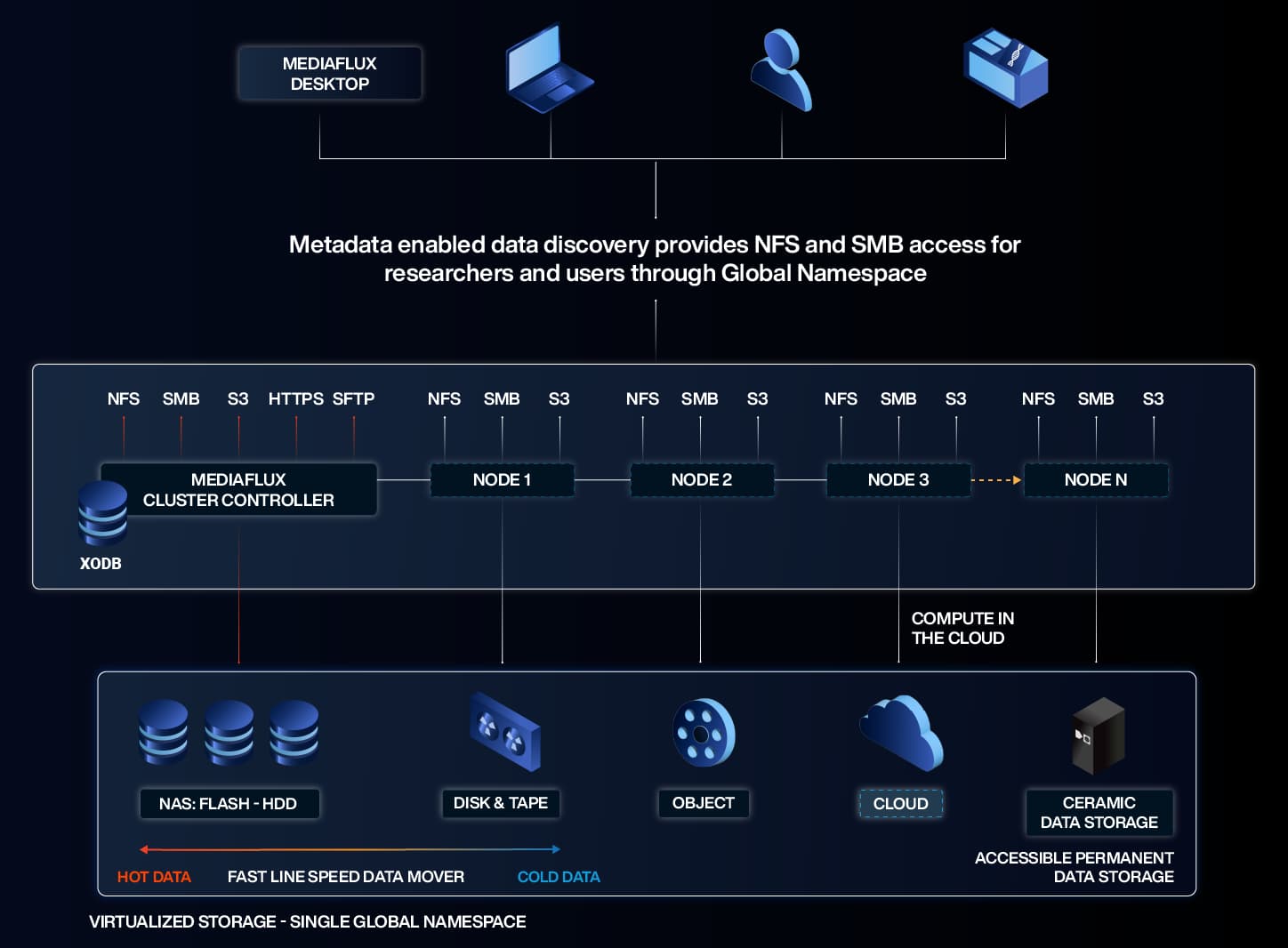
Task: Select the disk and tape drive icon
Action: (505, 732)
